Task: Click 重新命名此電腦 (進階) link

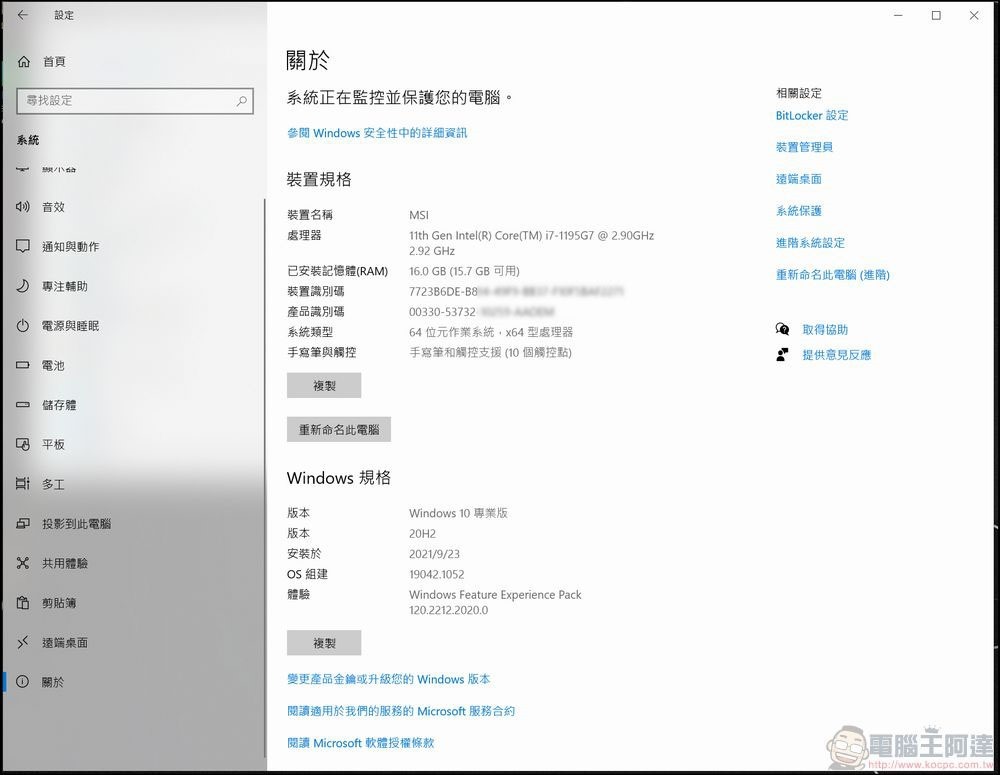Action: (832, 275)
